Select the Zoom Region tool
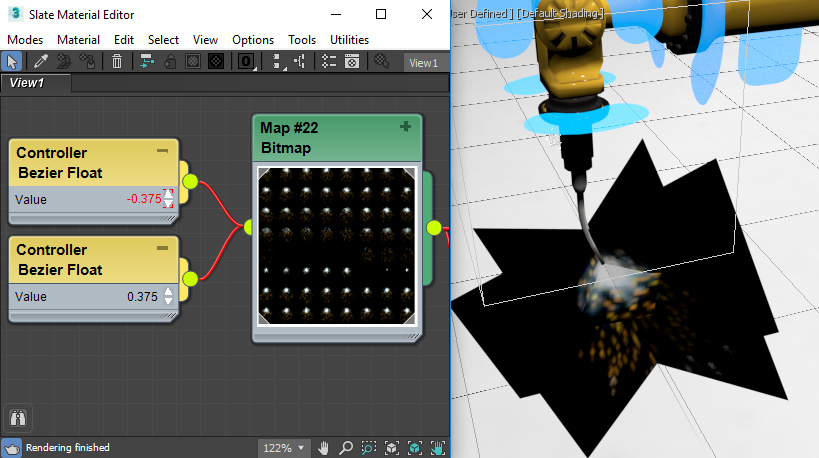This screenshot has height=458, width=819. (x=369, y=448)
